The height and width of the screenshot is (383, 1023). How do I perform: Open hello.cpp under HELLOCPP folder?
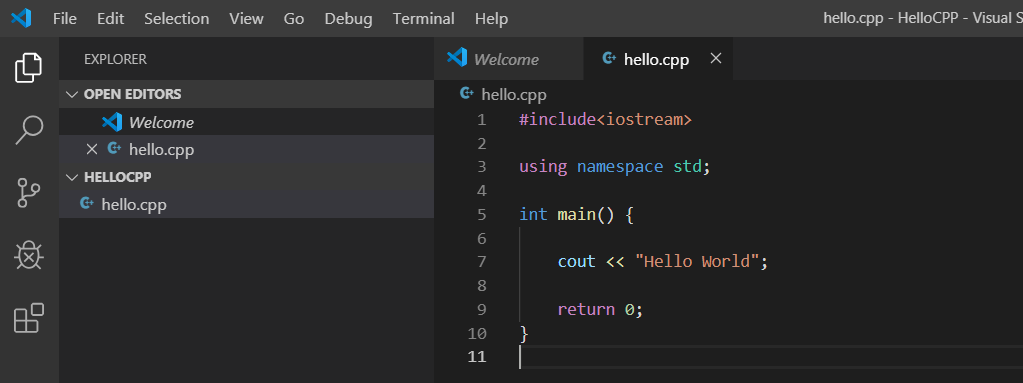click(246, 204)
